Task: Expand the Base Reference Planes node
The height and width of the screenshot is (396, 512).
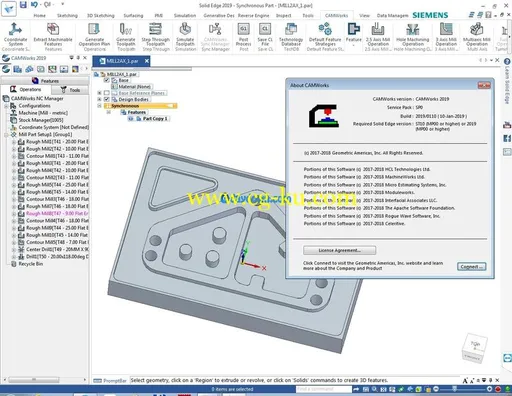Action: [99, 93]
